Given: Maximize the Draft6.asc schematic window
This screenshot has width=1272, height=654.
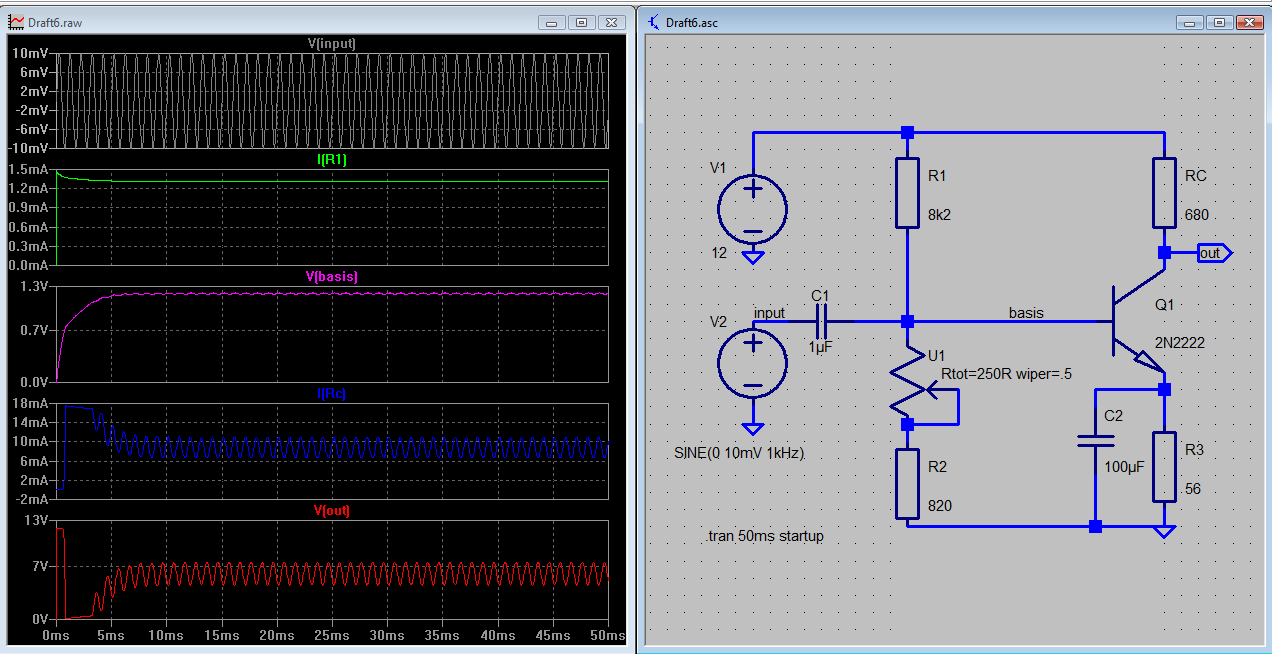Looking at the screenshot, I should tap(1219, 21).
